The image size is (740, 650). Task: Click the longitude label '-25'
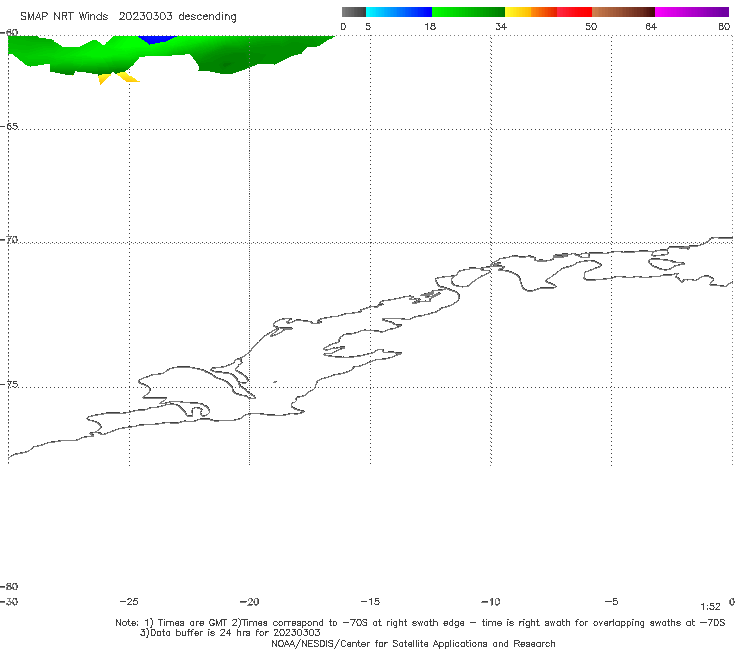coord(129,601)
